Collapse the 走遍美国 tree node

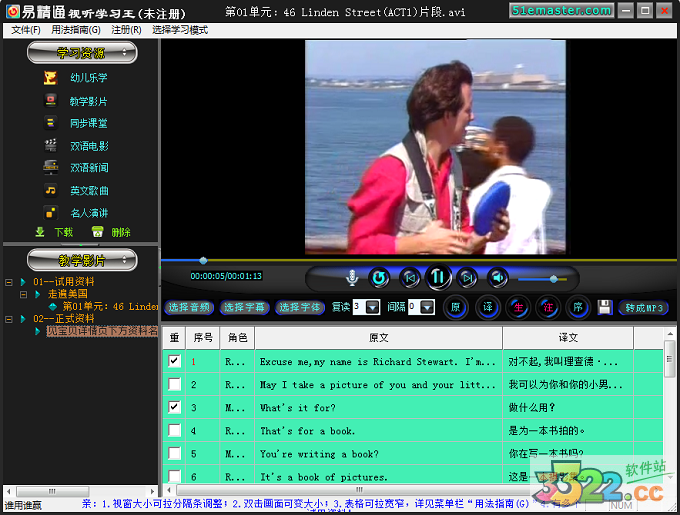[x=23, y=294]
